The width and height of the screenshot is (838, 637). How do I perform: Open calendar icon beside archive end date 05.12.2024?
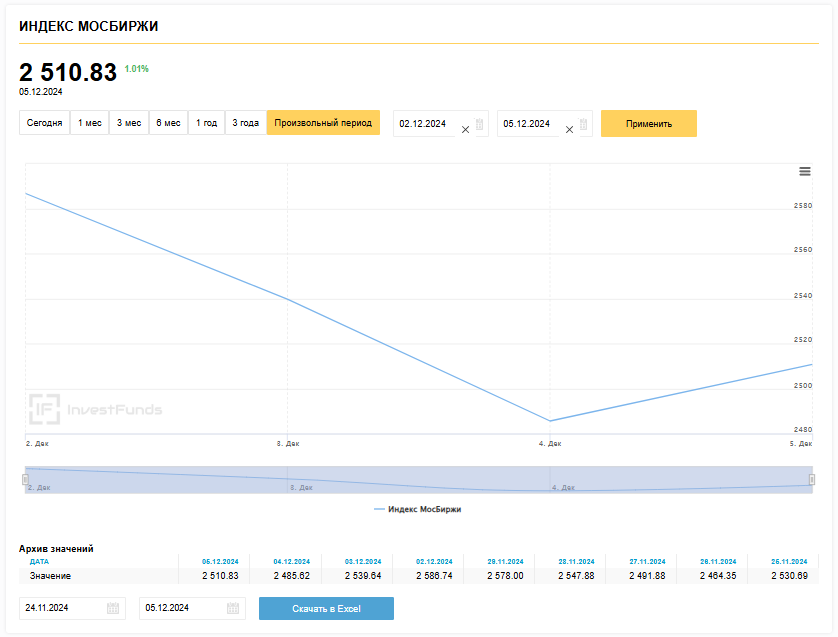[233, 608]
